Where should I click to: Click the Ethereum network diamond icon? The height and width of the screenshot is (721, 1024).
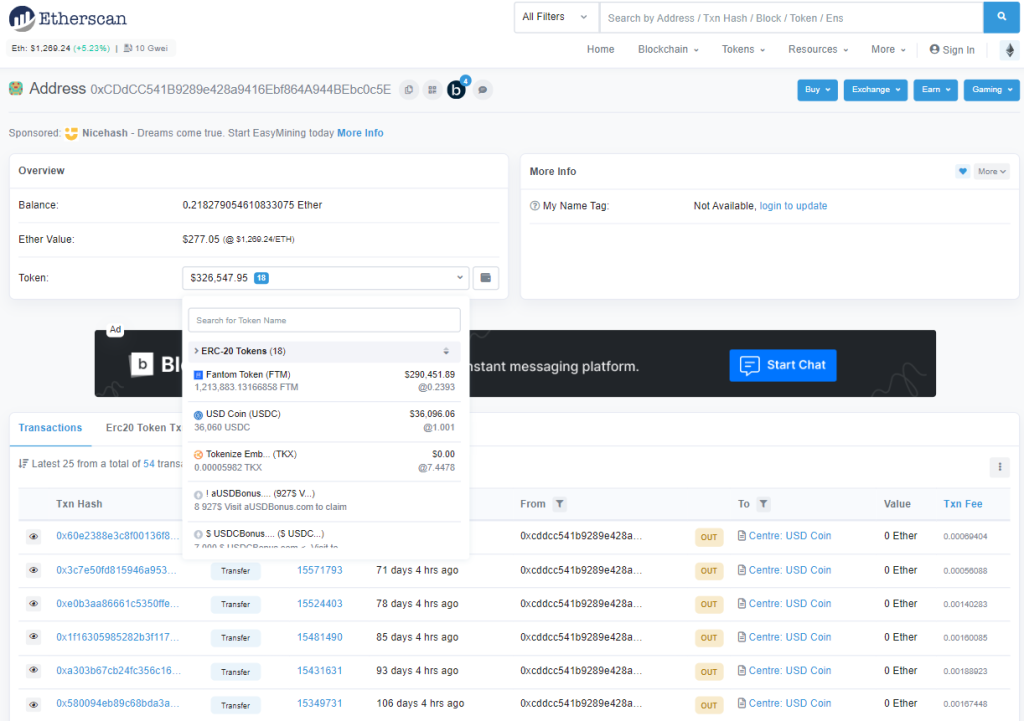1010,50
